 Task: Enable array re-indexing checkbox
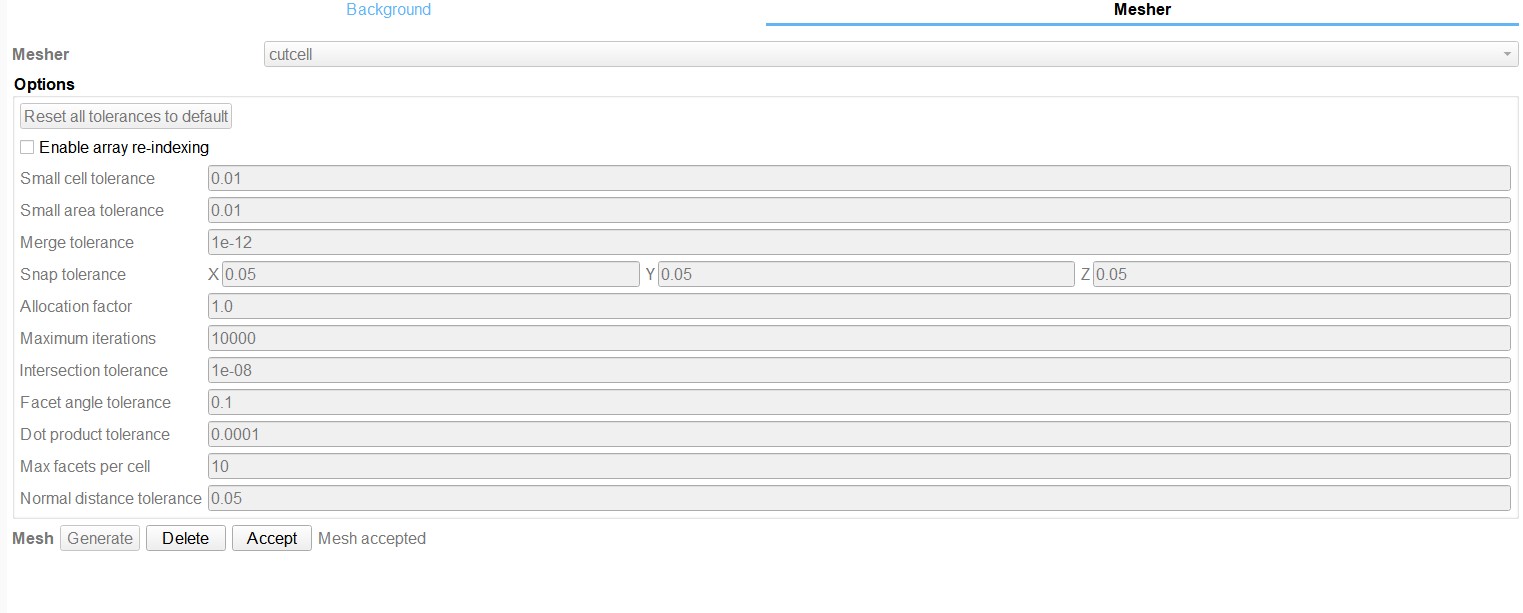(27, 148)
